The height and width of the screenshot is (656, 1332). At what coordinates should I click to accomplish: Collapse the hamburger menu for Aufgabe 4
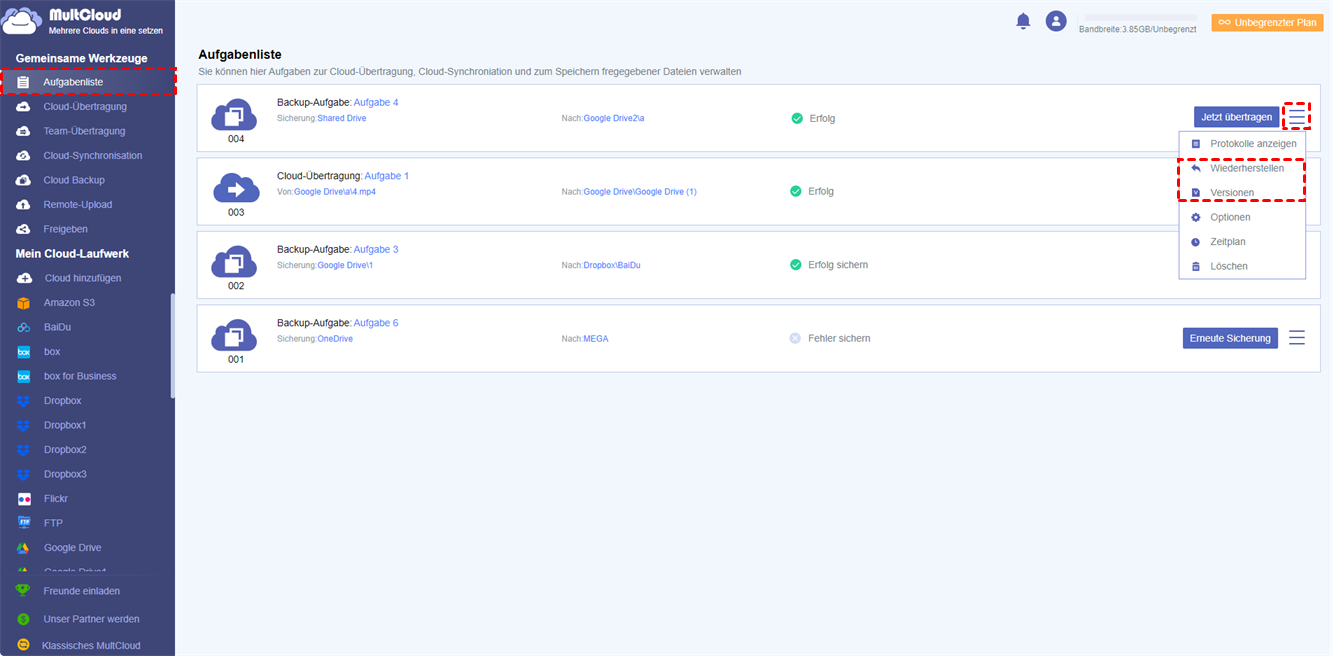(1297, 117)
